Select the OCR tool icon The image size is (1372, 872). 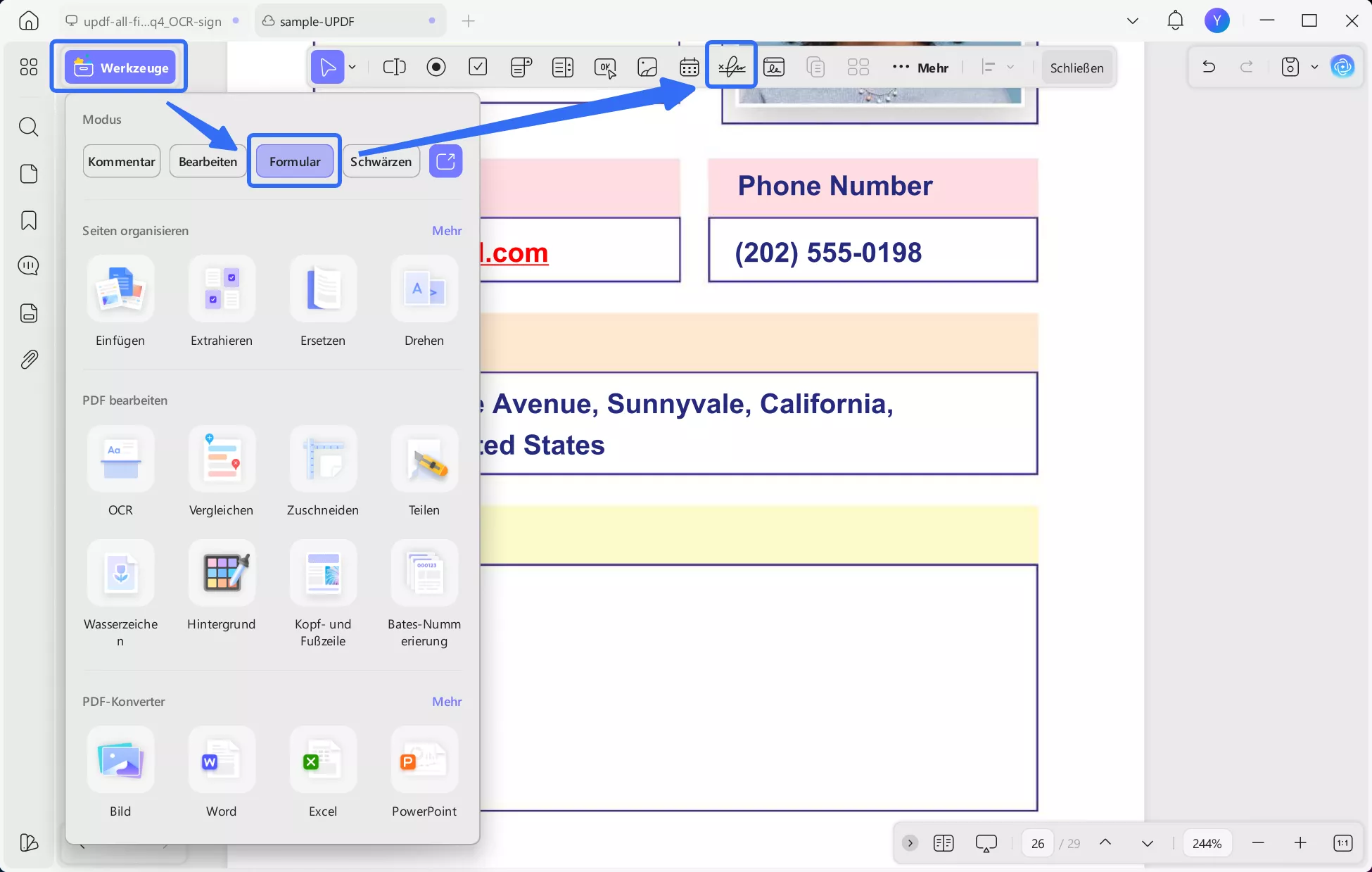click(120, 459)
